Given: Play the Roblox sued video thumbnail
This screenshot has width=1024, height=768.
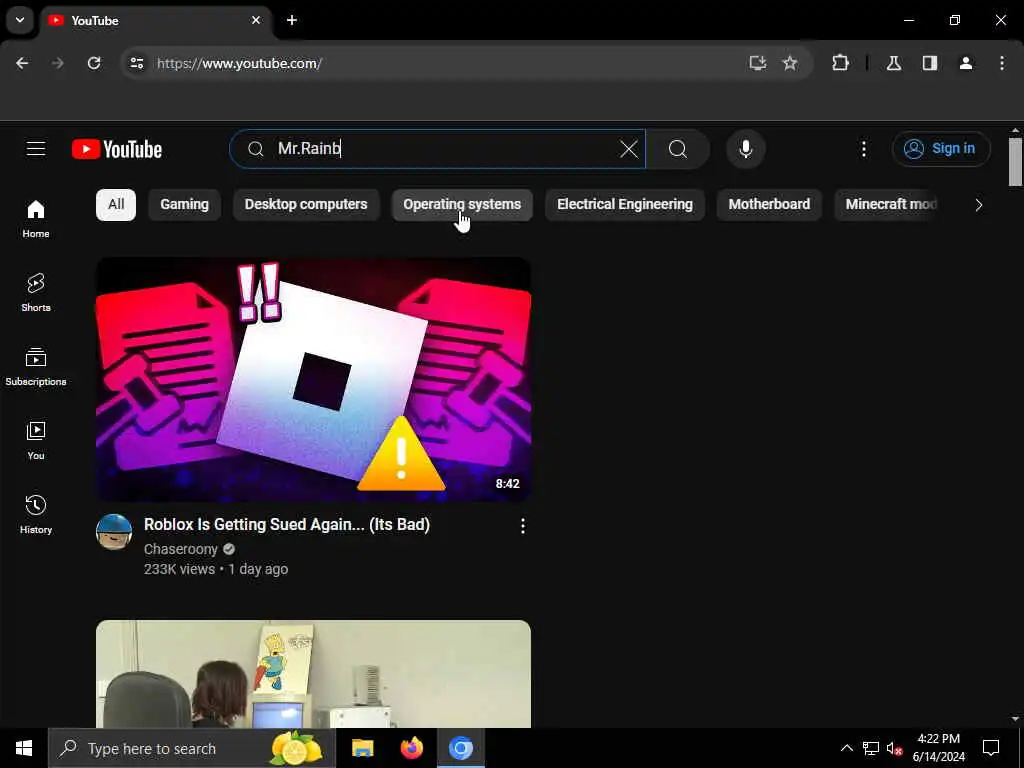Looking at the screenshot, I should (x=313, y=379).
